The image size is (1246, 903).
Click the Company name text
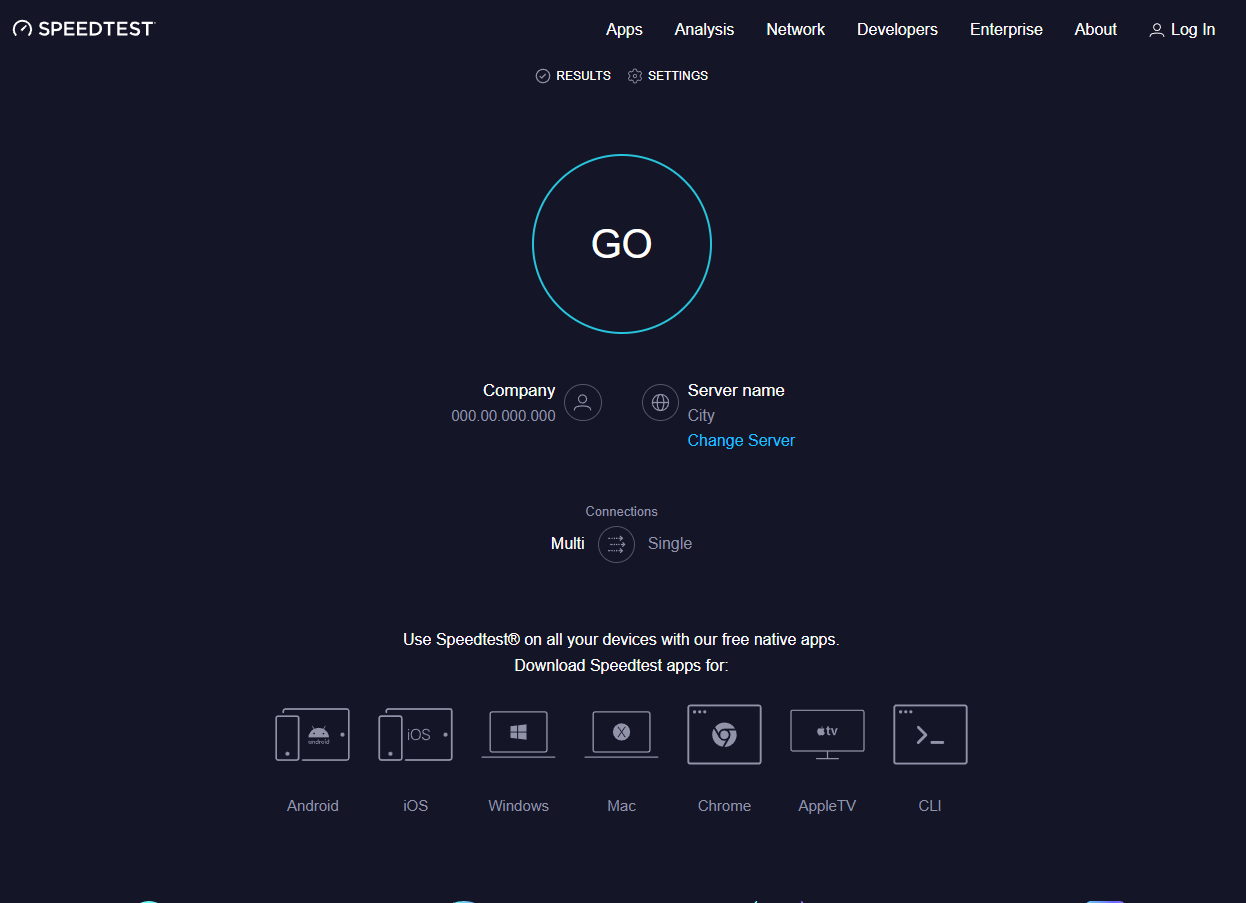tap(519, 391)
